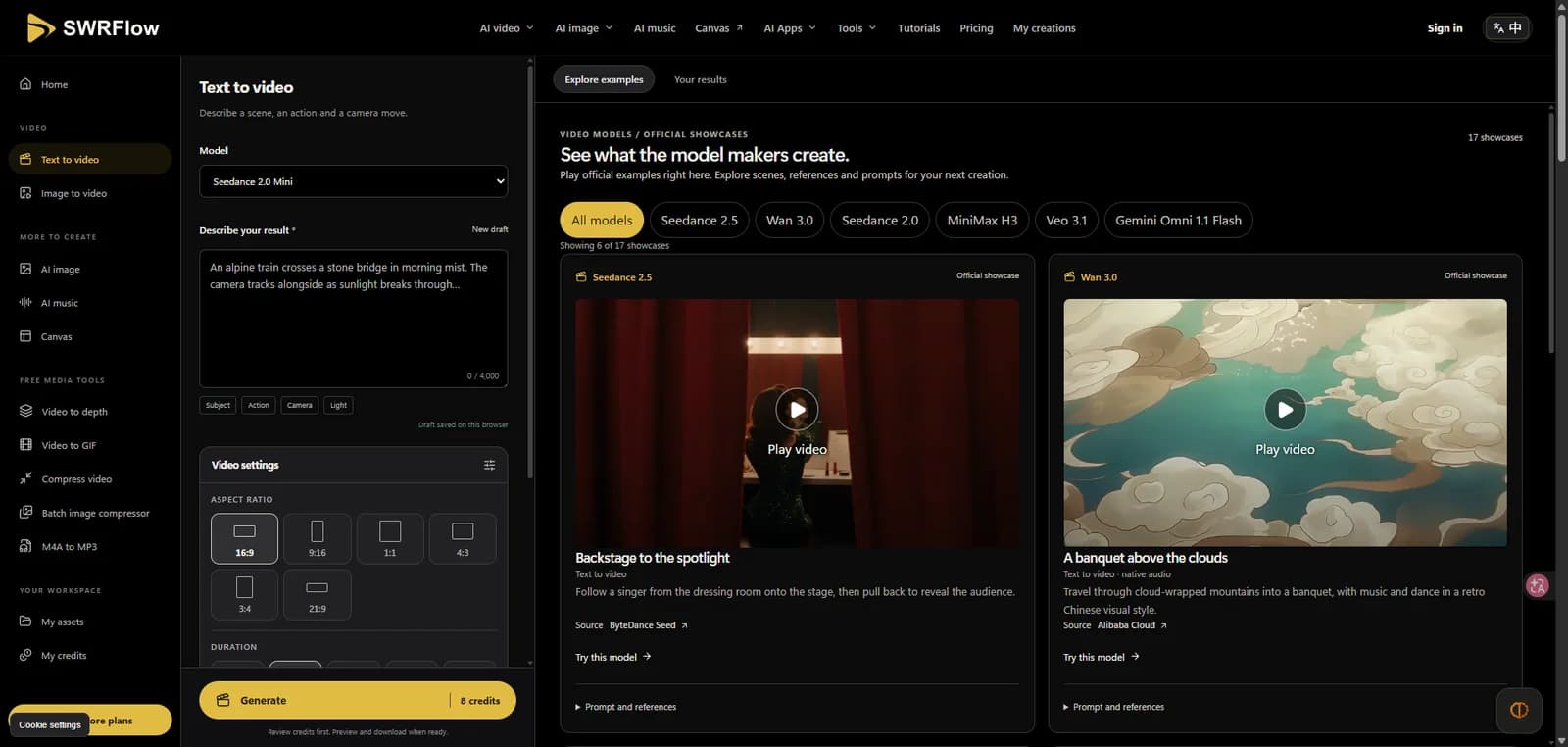The height and width of the screenshot is (747, 1568).
Task: Open Image to video tool
Action: point(90,193)
